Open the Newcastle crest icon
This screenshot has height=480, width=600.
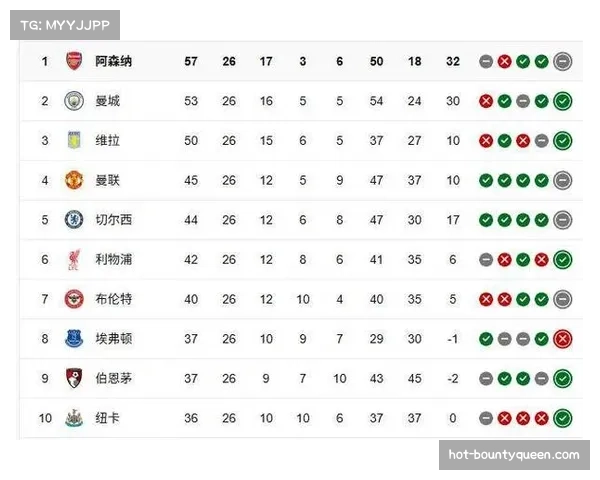click(x=75, y=418)
